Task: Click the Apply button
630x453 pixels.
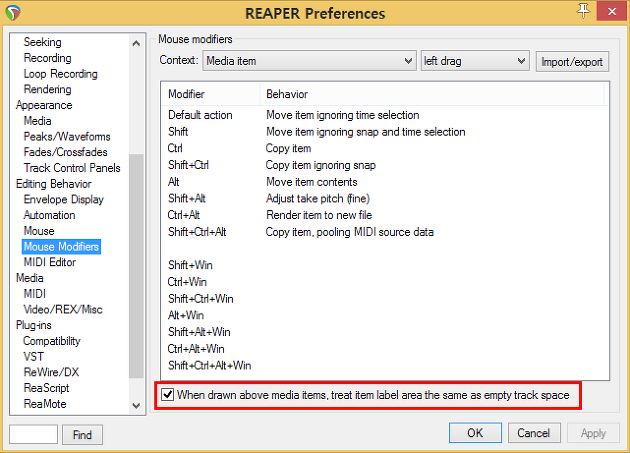Action: coord(593,433)
